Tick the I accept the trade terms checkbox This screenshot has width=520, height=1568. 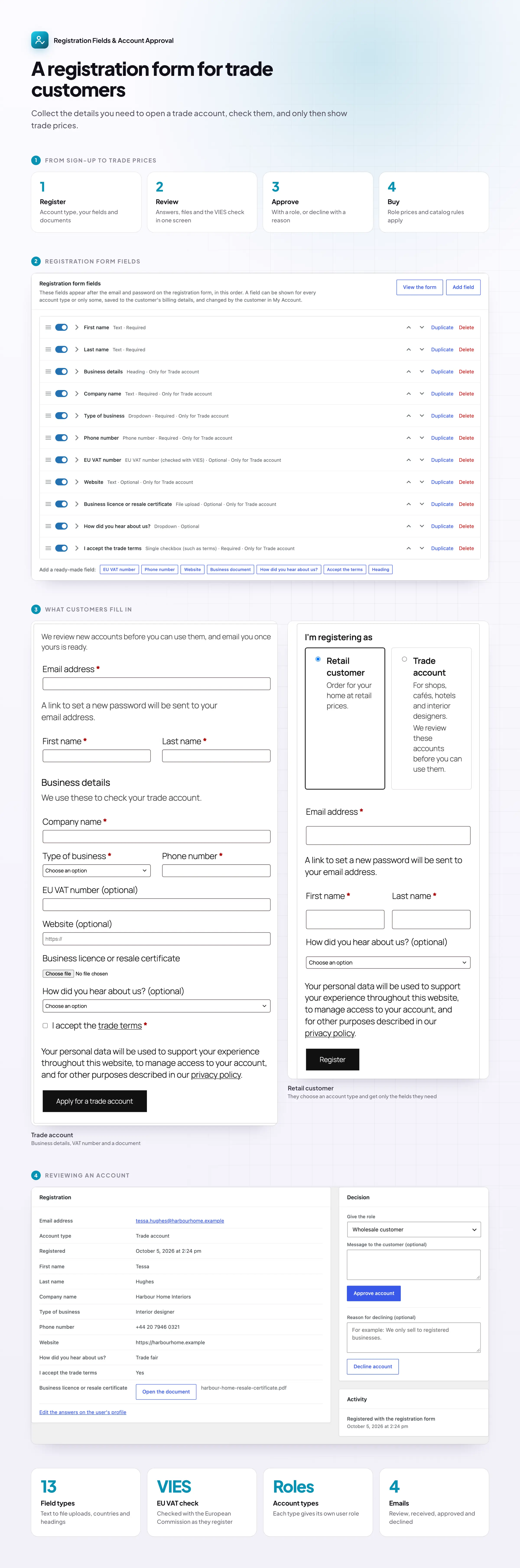45,1026
